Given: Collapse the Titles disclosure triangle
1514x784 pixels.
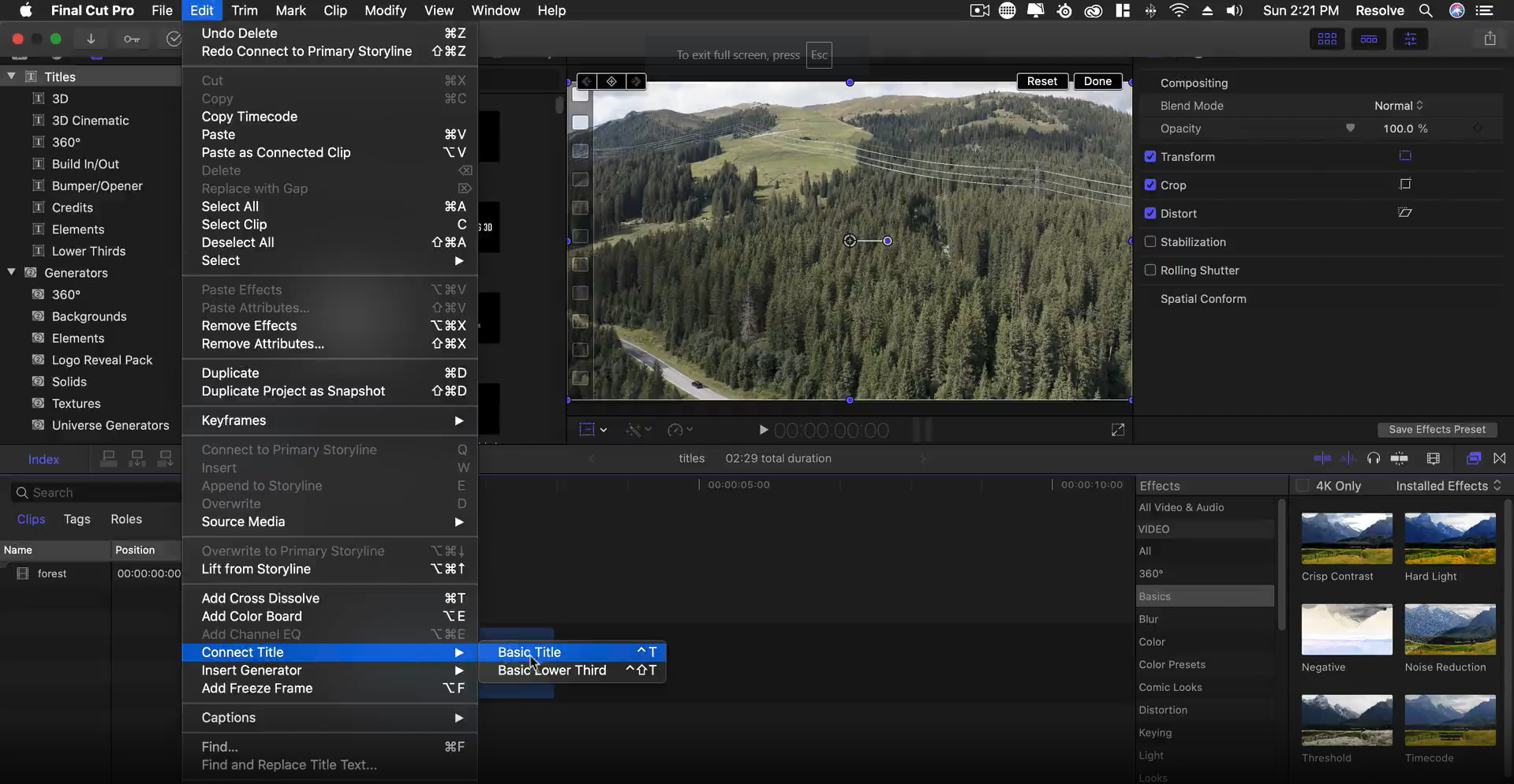Looking at the screenshot, I should click(x=11, y=77).
